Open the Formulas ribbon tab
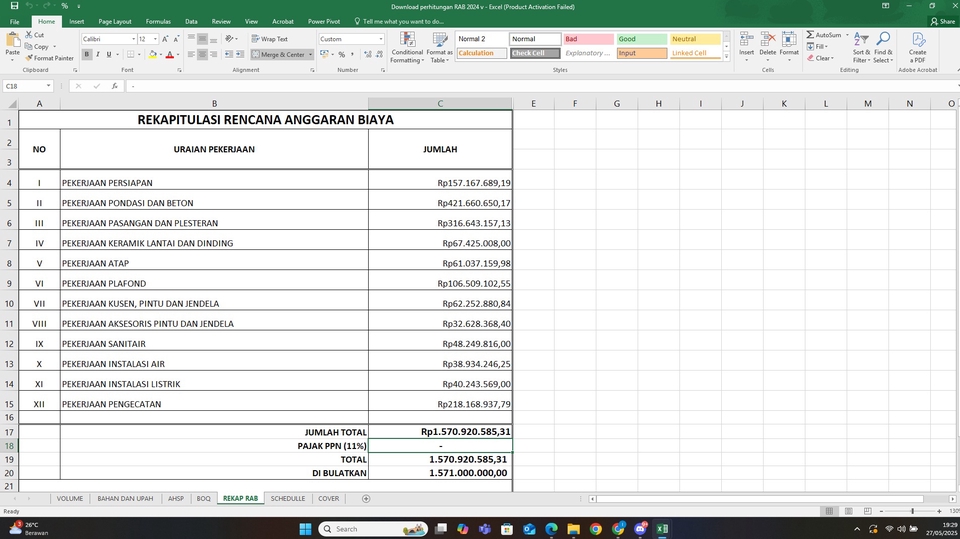 pyautogui.click(x=158, y=21)
